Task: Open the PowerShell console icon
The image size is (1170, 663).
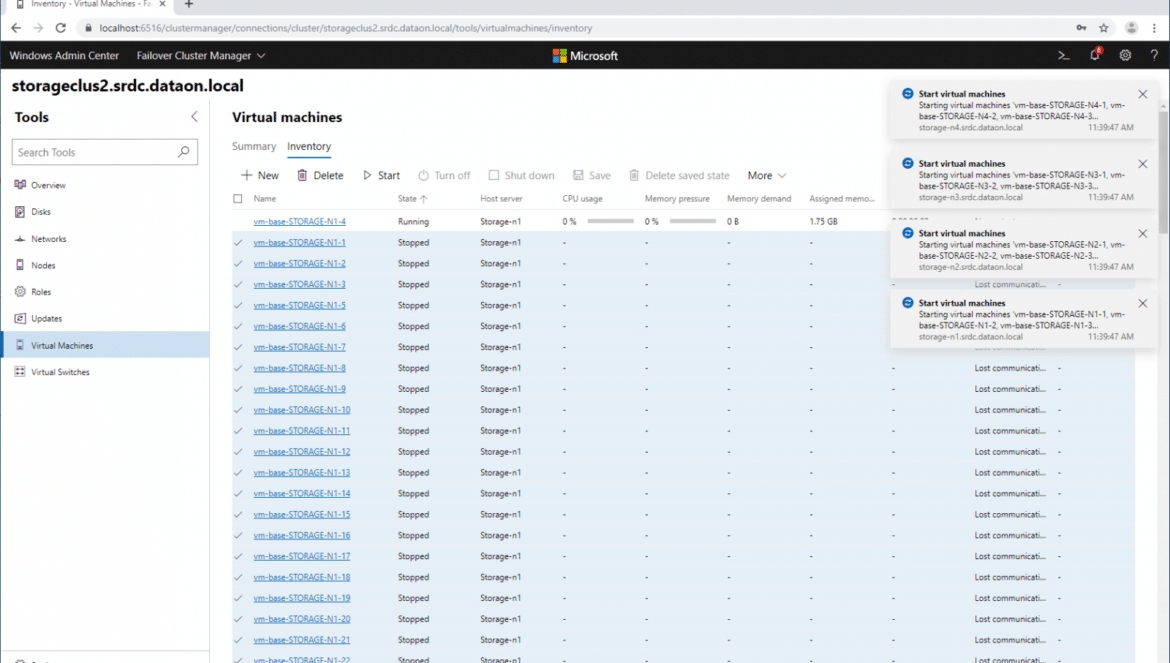Action: click(x=1064, y=55)
